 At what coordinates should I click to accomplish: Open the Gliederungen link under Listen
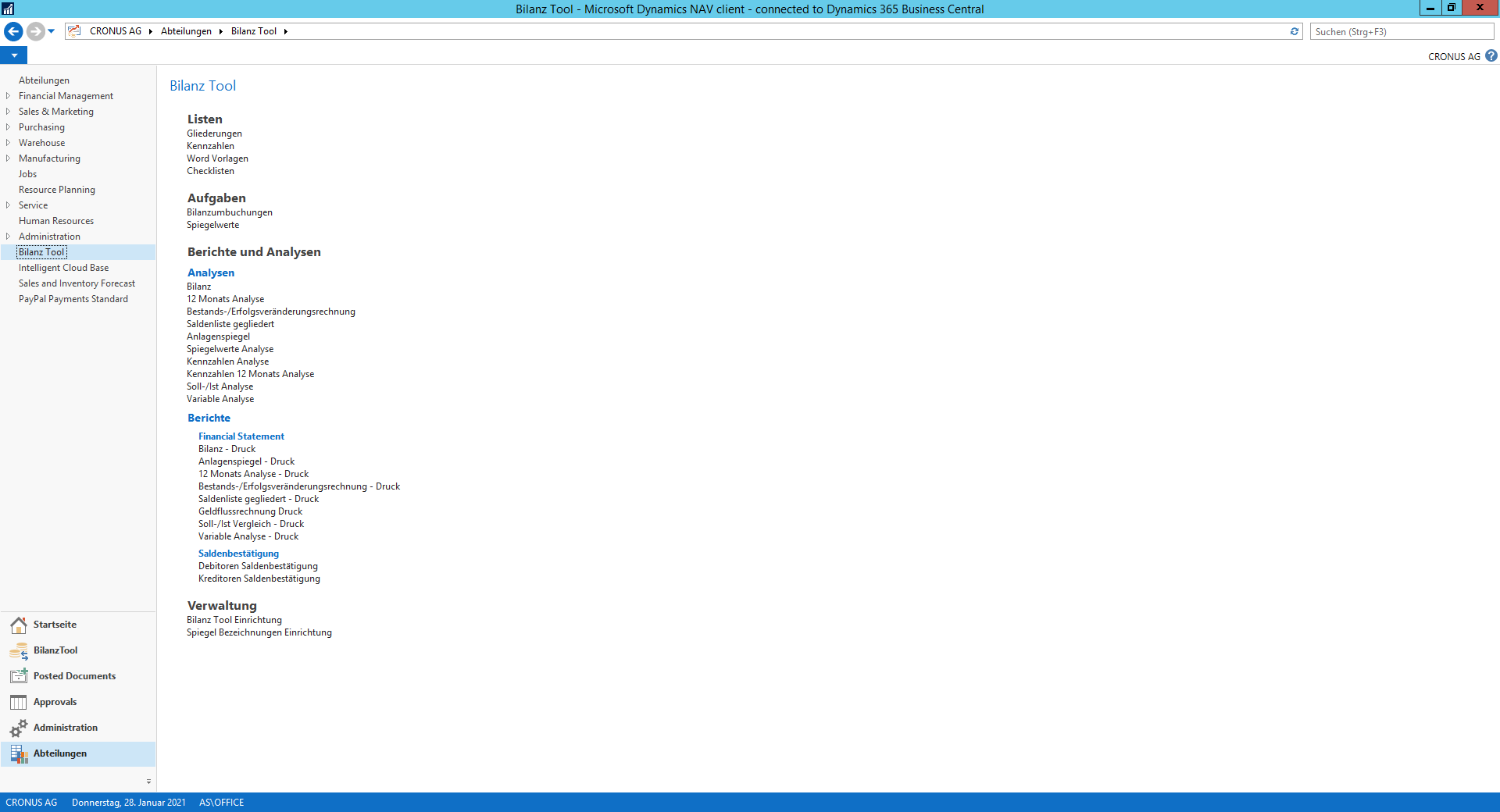214,134
